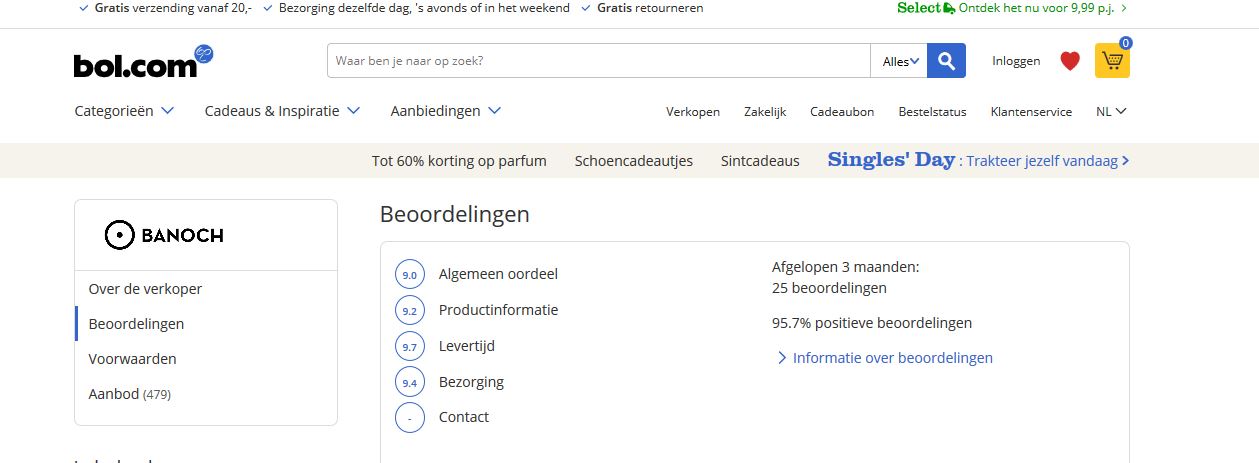Click the Inloggen link
This screenshot has height=463, width=1259.
(x=1016, y=61)
